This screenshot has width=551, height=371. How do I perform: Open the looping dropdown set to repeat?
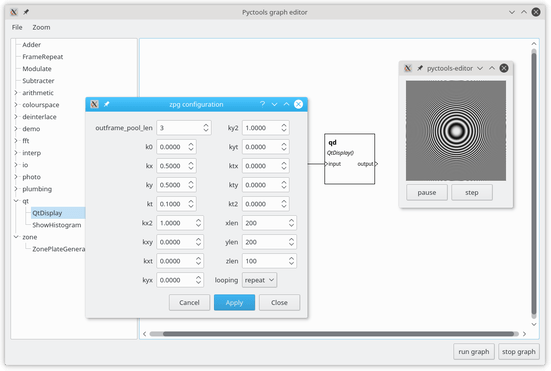[259, 280]
